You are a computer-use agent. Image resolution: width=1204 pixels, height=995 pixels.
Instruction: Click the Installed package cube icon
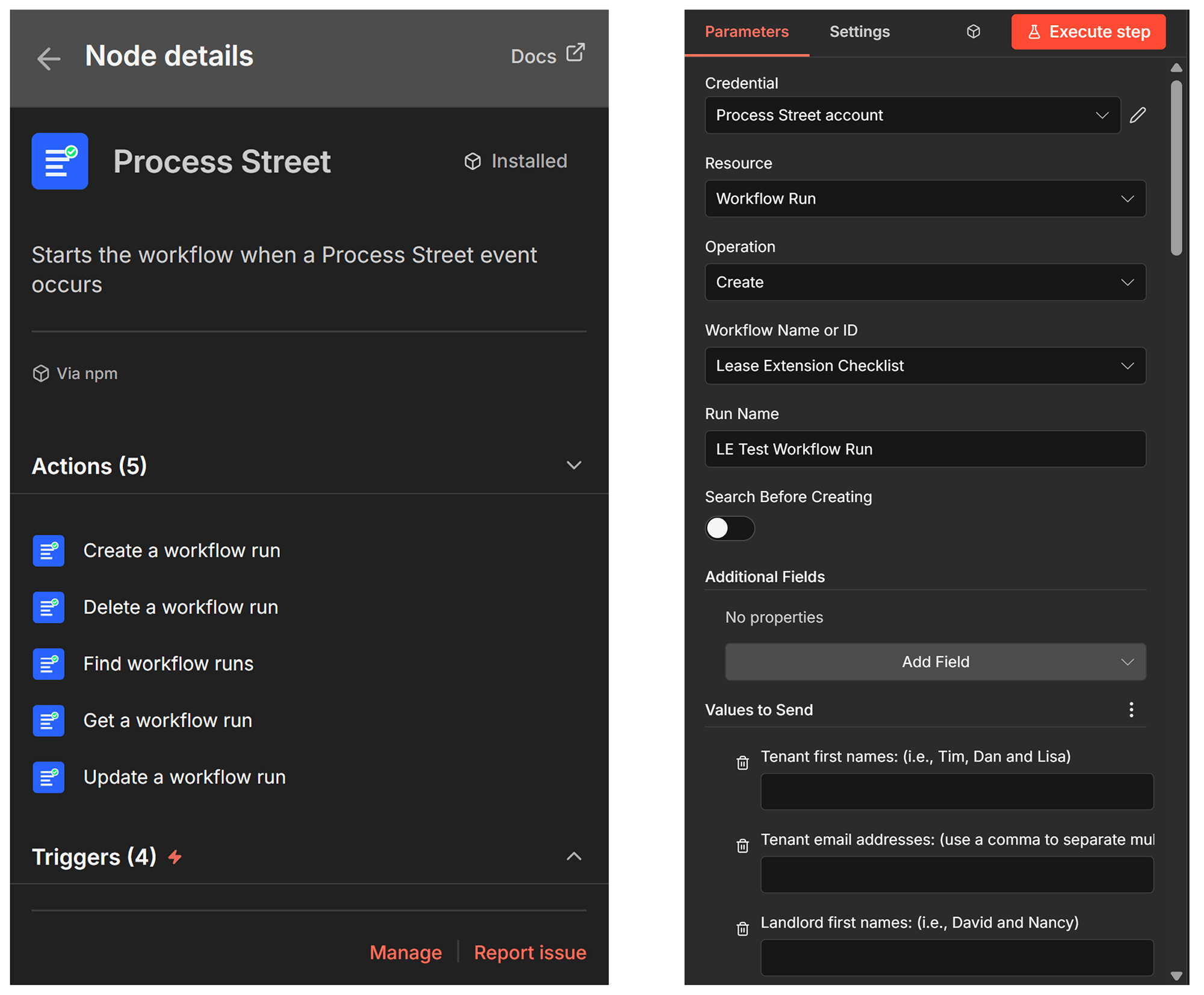pos(473,161)
